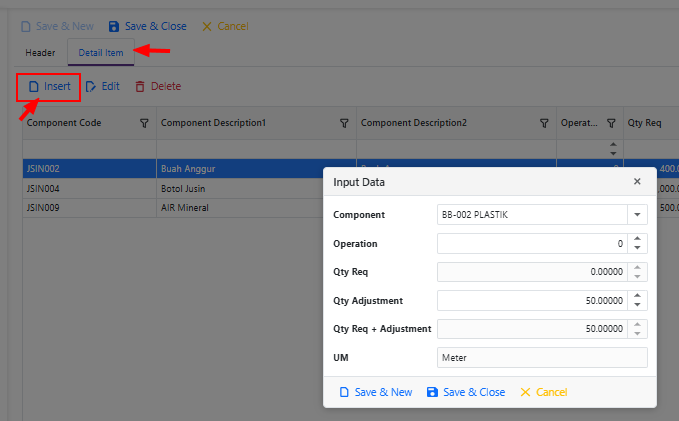Viewport: 679px width, 421px height.
Task: Click the Insert button
Action: point(49,87)
